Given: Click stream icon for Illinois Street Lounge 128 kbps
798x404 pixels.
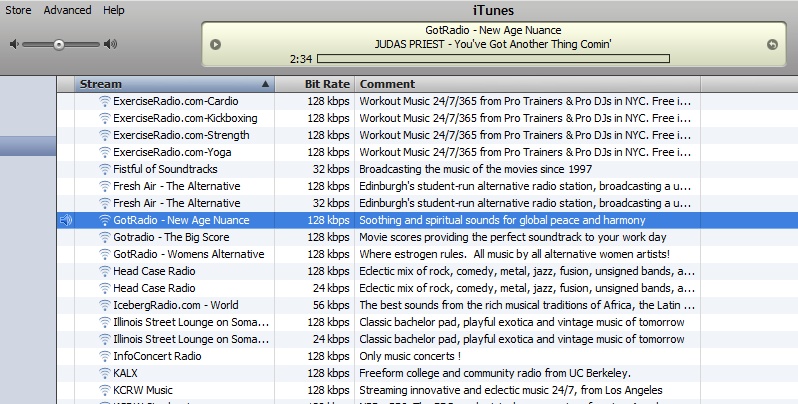Looking at the screenshot, I should [104, 322].
